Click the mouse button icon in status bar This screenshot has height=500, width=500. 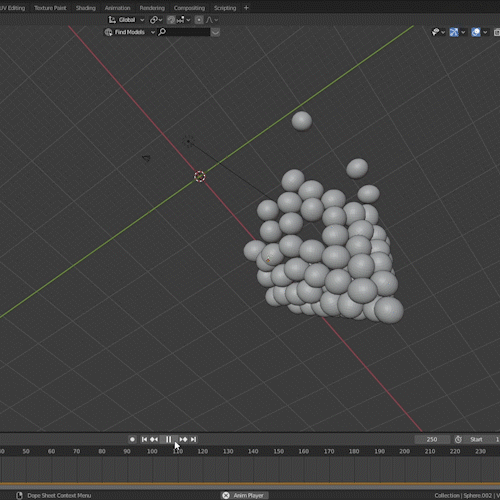point(19,495)
